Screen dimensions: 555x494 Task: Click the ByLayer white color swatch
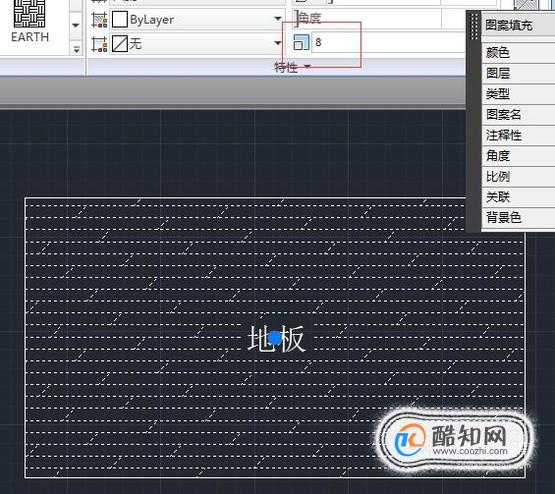[120, 19]
